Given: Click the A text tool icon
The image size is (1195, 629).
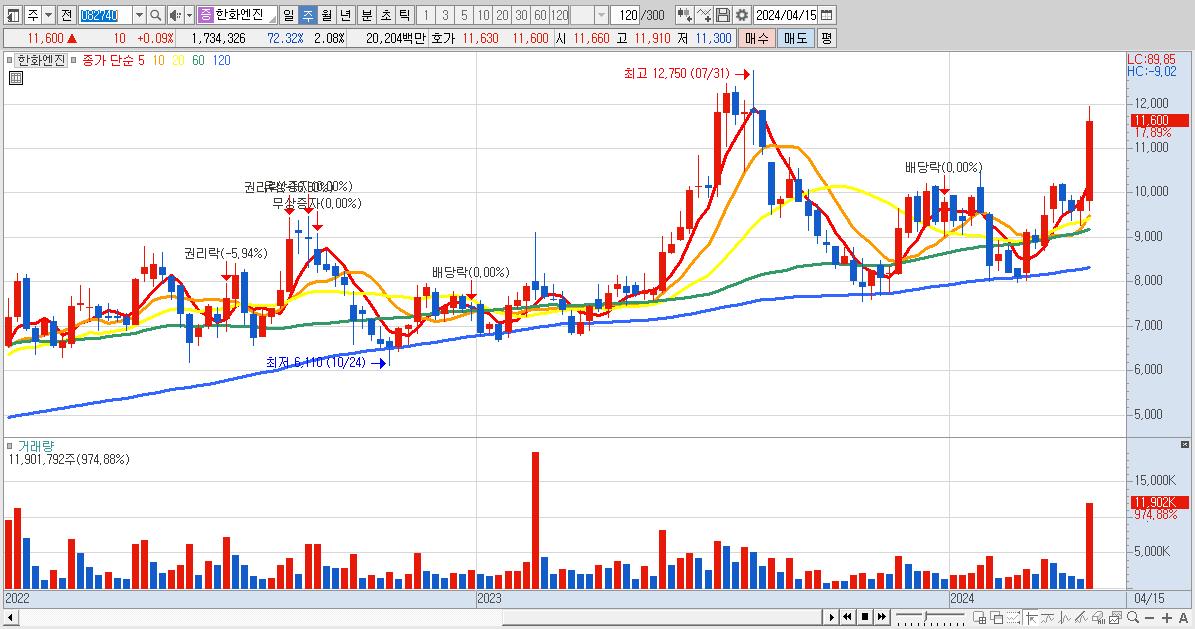Looking at the screenshot, I should coord(1184,618).
